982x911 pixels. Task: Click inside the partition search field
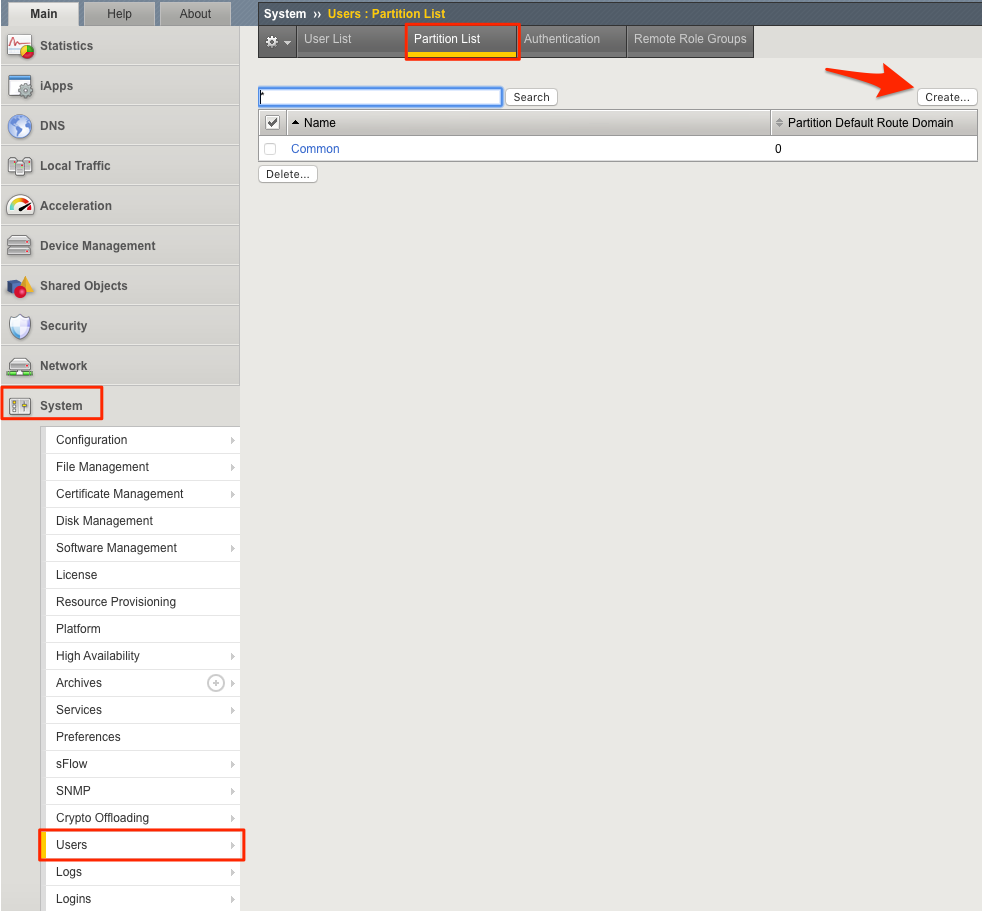380,97
